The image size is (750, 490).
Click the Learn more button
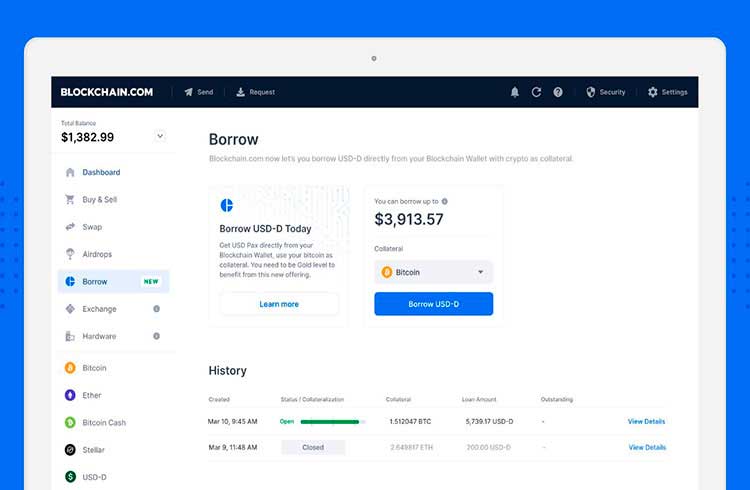point(279,304)
